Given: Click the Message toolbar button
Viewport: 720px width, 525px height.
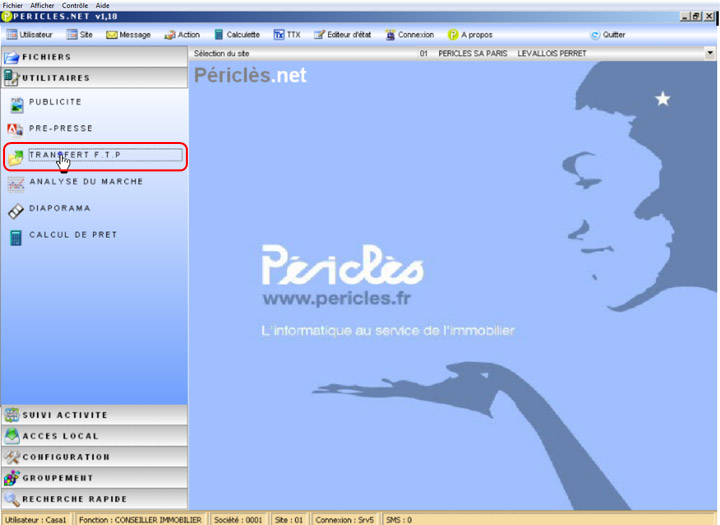Looking at the screenshot, I should pos(128,35).
